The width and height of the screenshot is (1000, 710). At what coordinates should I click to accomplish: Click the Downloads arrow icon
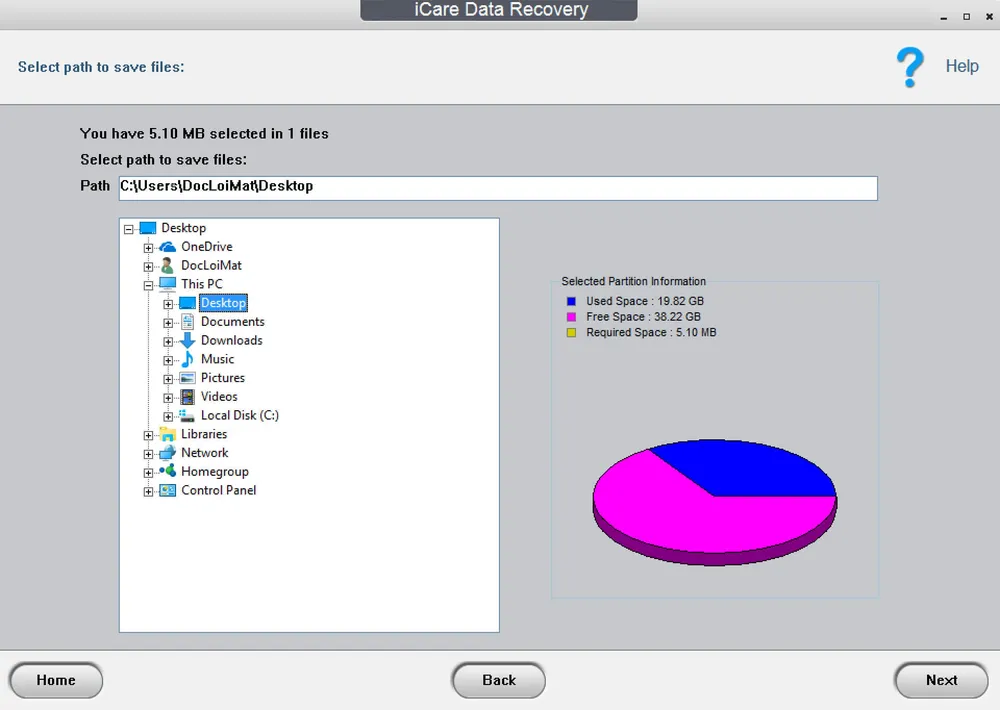tap(186, 340)
